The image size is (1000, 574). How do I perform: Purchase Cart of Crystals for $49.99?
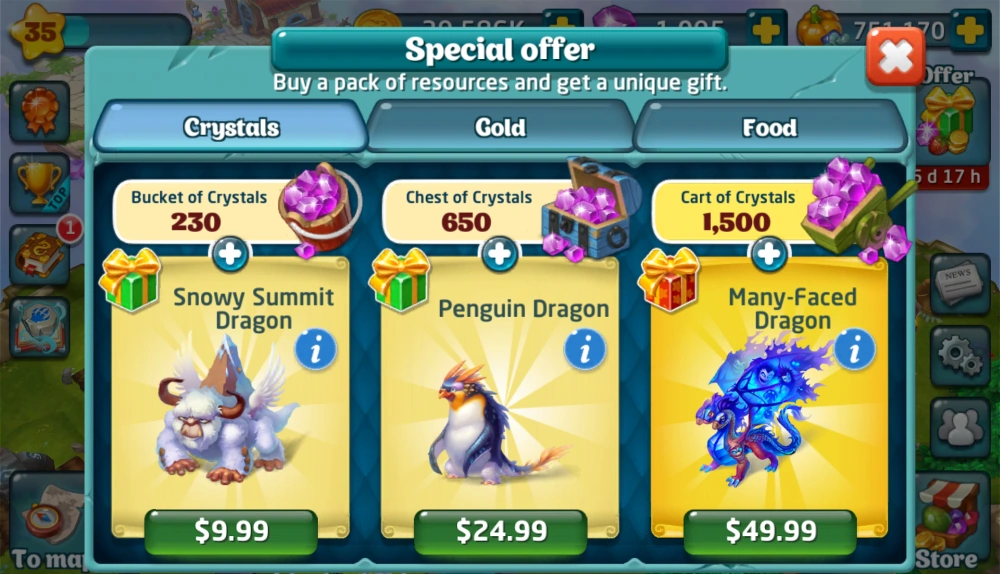[770, 531]
